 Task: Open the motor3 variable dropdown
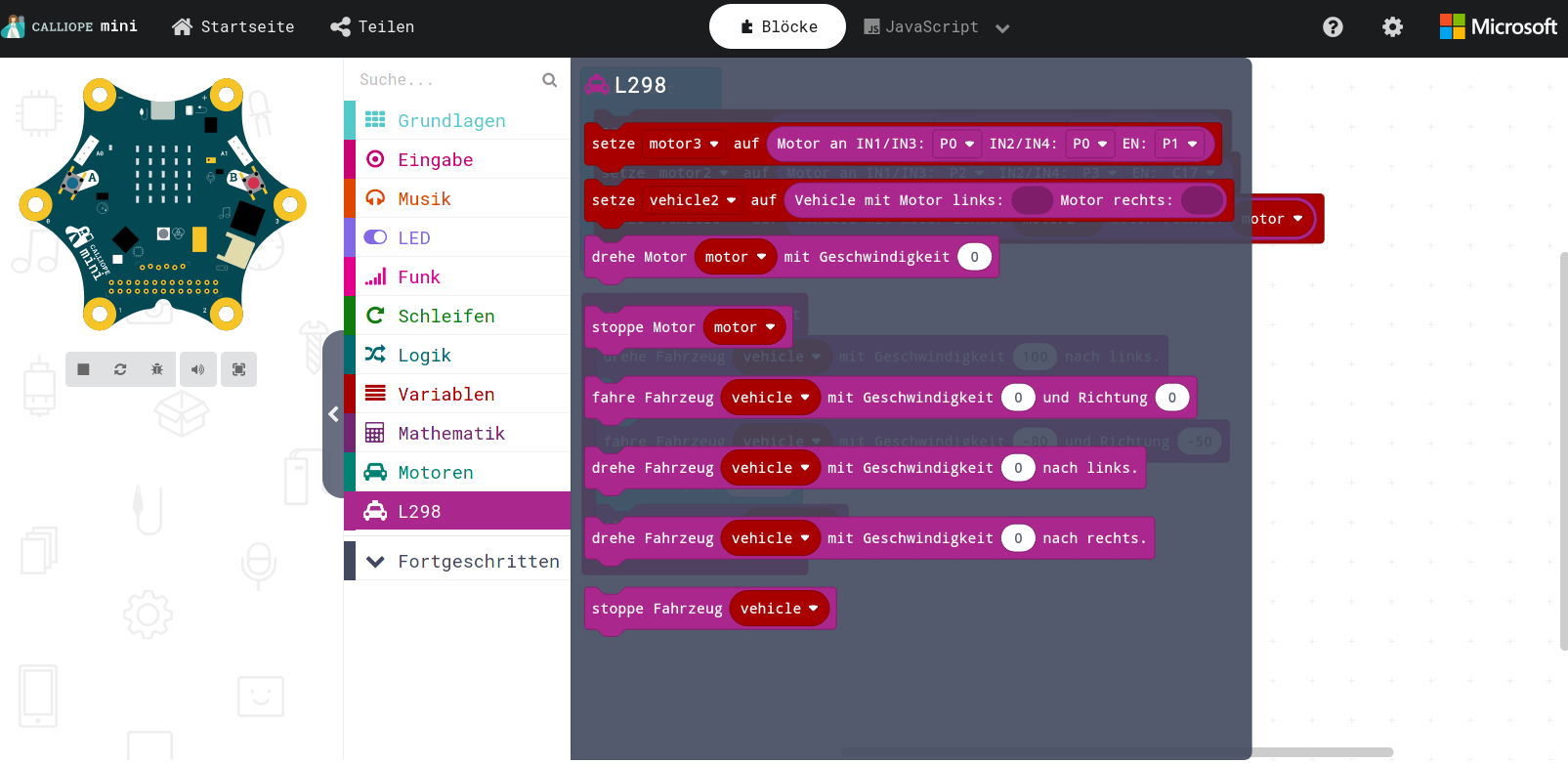684,144
